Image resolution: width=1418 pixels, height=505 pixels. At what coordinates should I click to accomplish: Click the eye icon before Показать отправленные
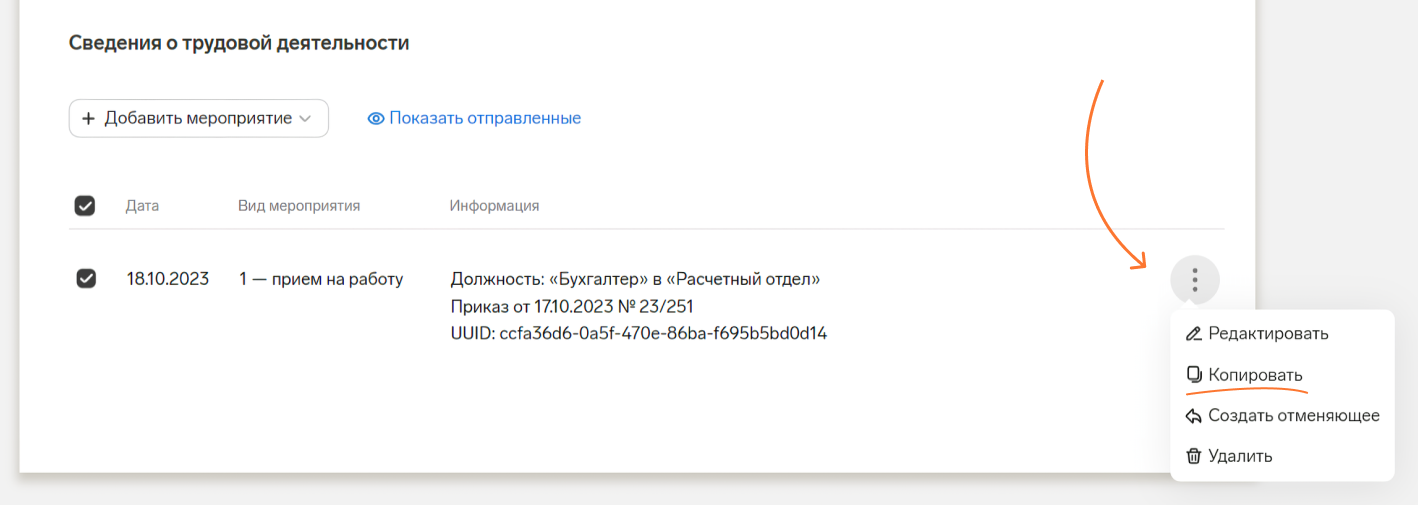[376, 118]
